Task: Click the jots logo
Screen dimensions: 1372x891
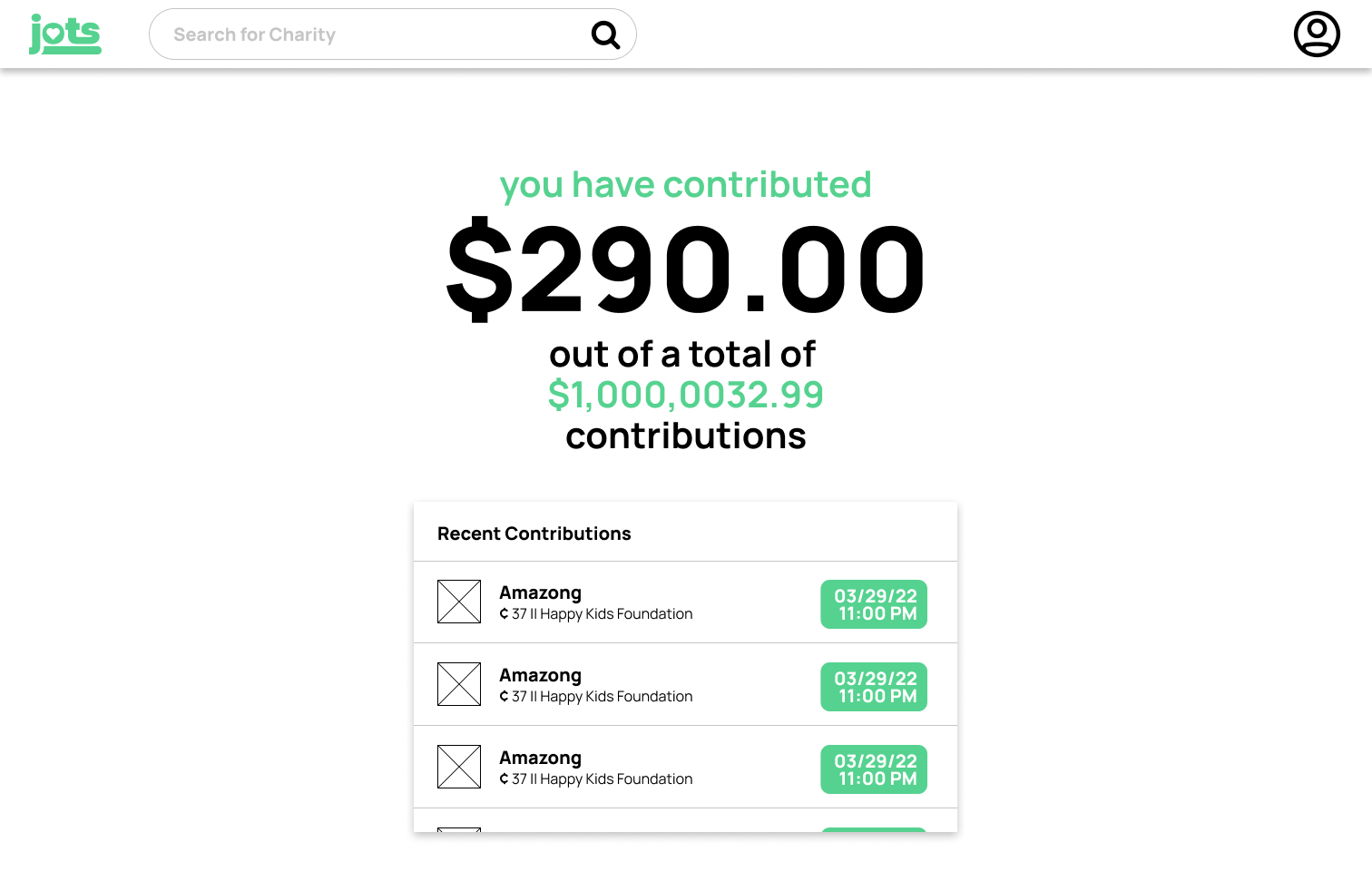Action: click(x=65, y=34)
